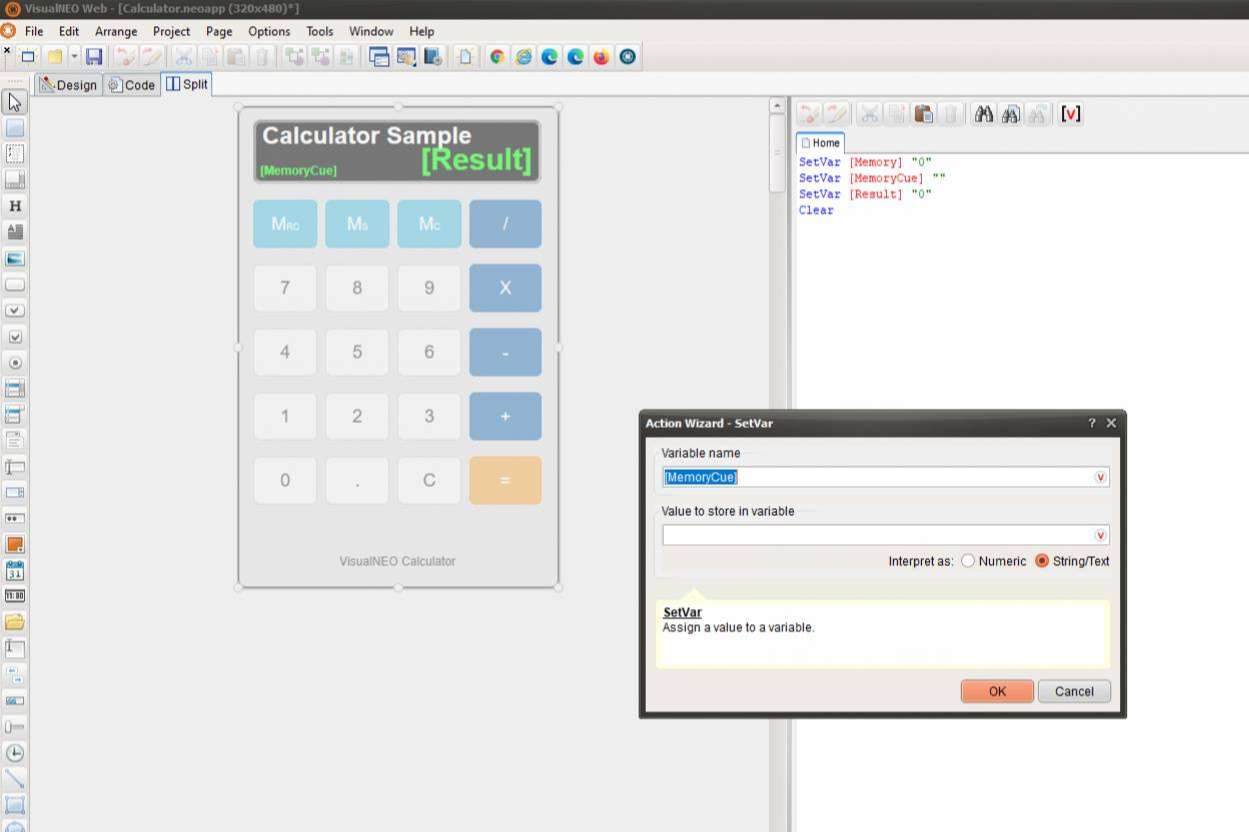Click the Cancel button in Action Wizard
Screen dimensions: 1249x832
point(1074,691)
